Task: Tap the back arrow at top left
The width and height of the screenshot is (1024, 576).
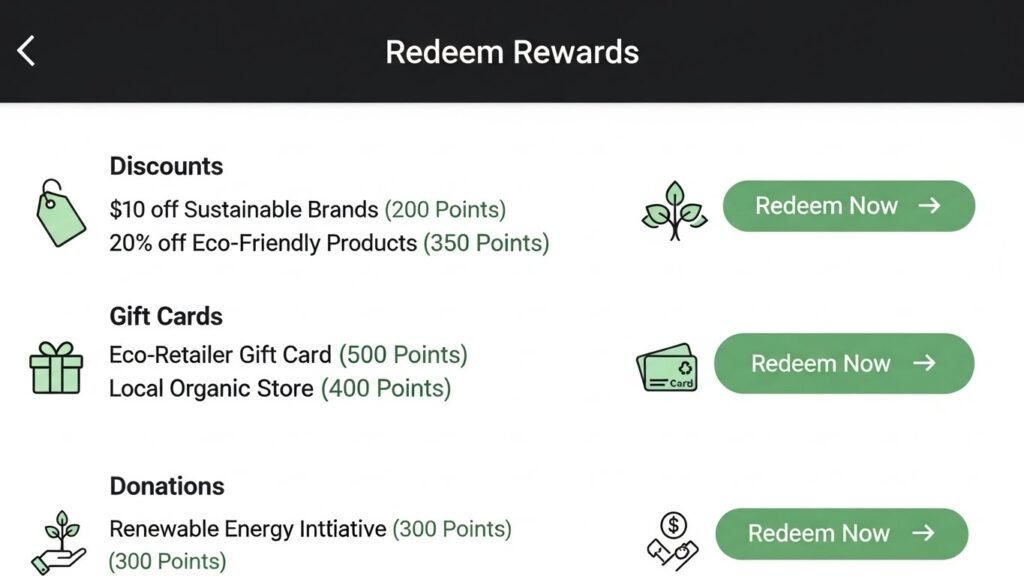Action: 27,49
